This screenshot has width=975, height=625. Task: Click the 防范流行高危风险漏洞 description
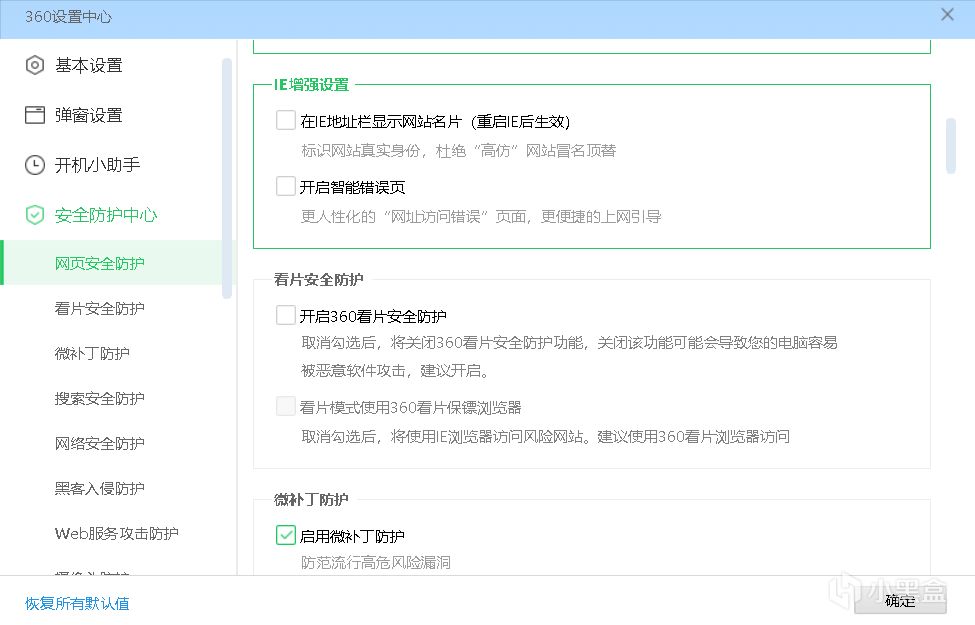tap(376, 563)
